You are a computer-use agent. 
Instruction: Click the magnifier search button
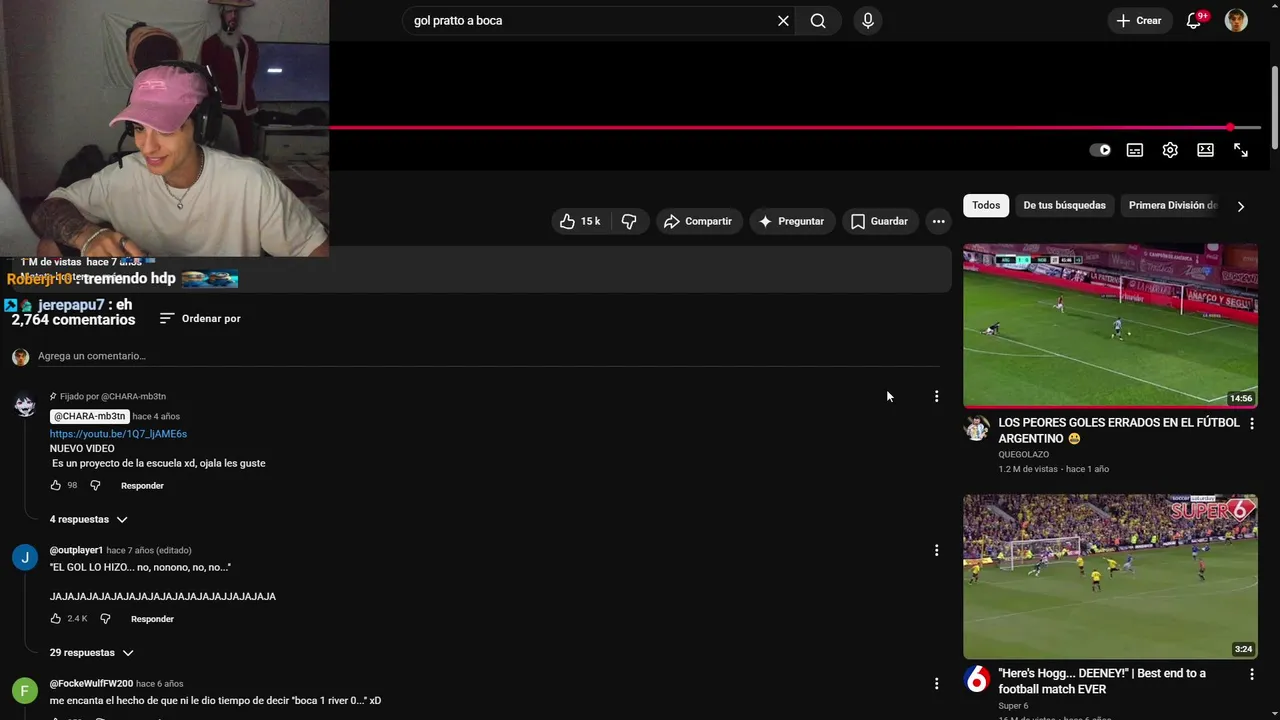click(818, 20)
